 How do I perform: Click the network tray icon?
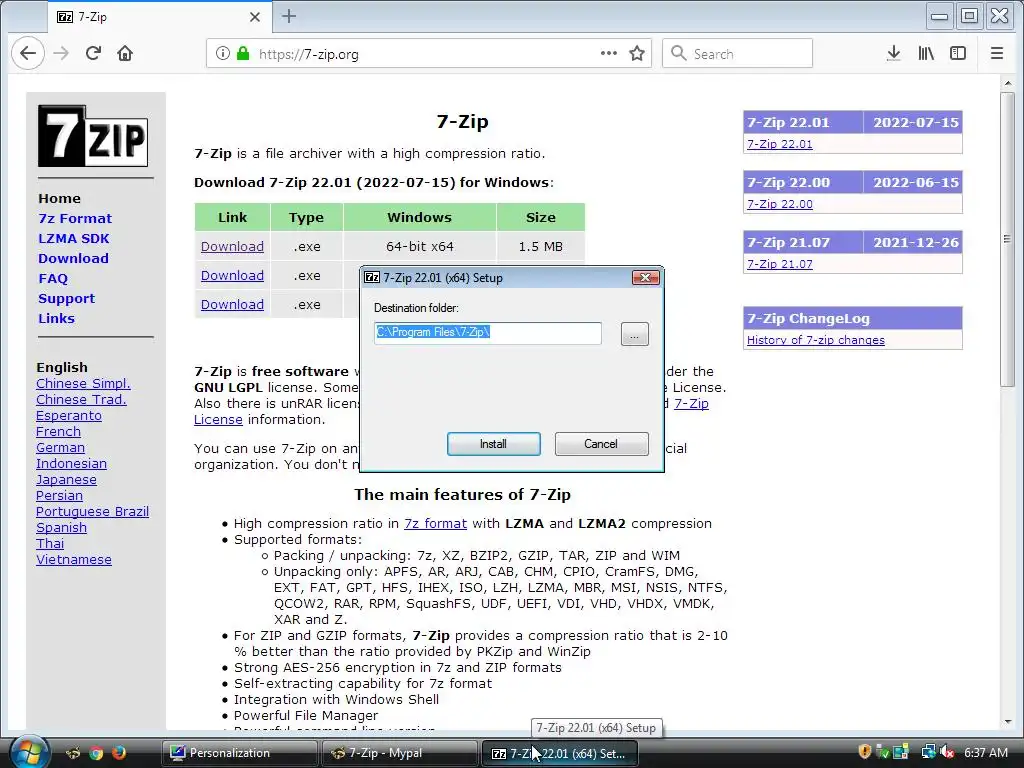click(928, 752)
